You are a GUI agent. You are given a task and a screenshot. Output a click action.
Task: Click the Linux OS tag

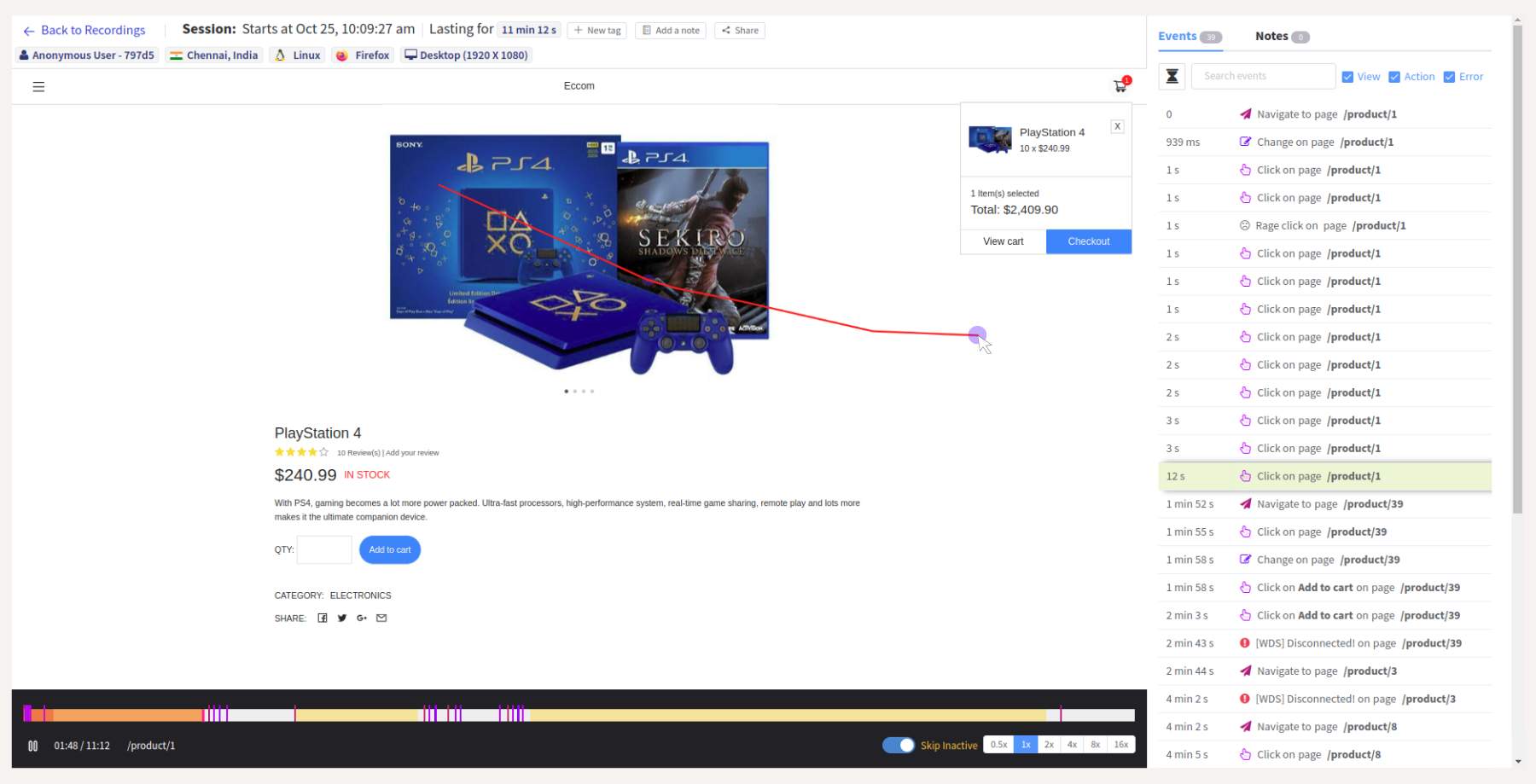tap(297, 55)
